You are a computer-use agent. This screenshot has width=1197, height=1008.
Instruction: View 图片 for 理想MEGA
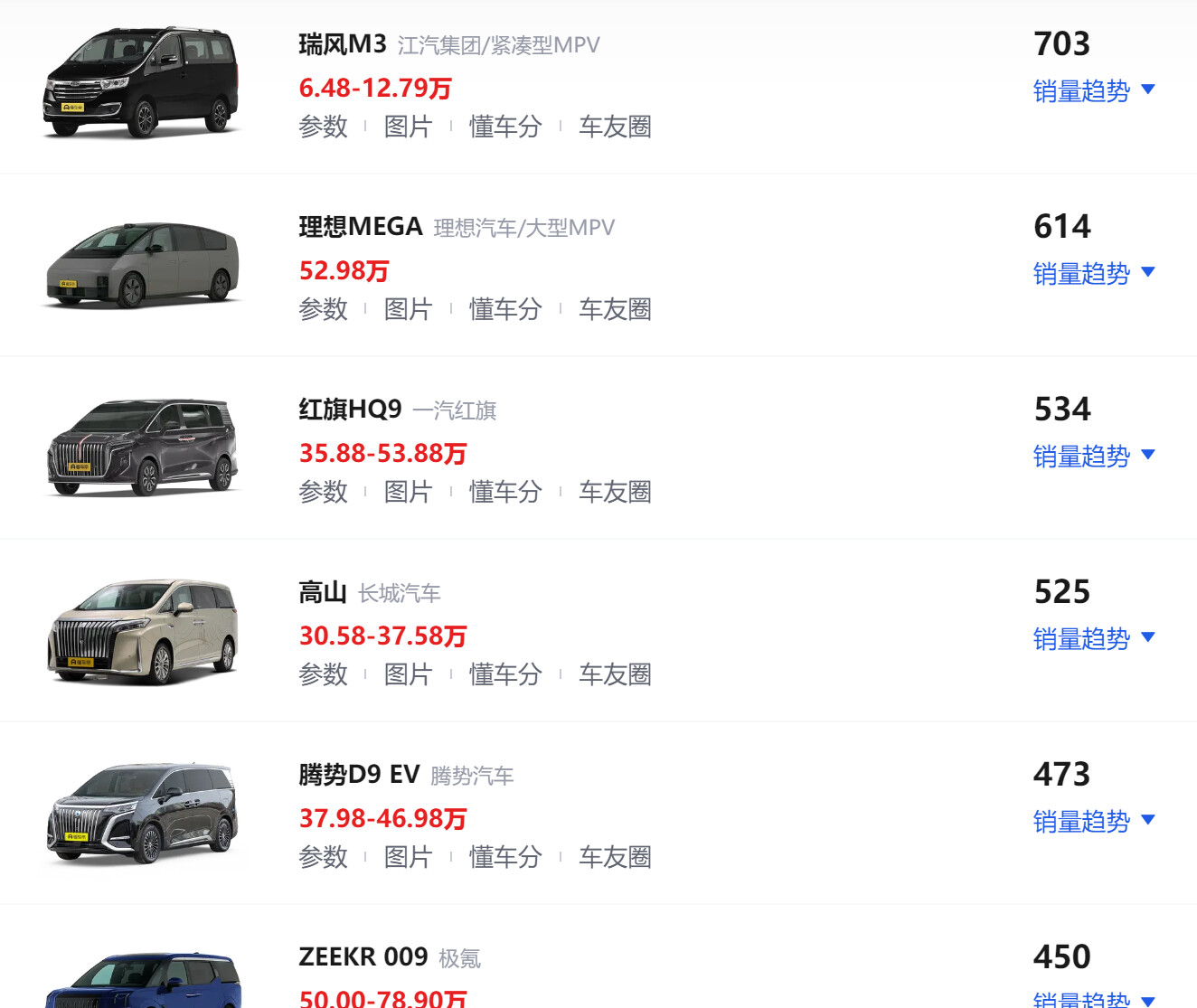point(408,309)
